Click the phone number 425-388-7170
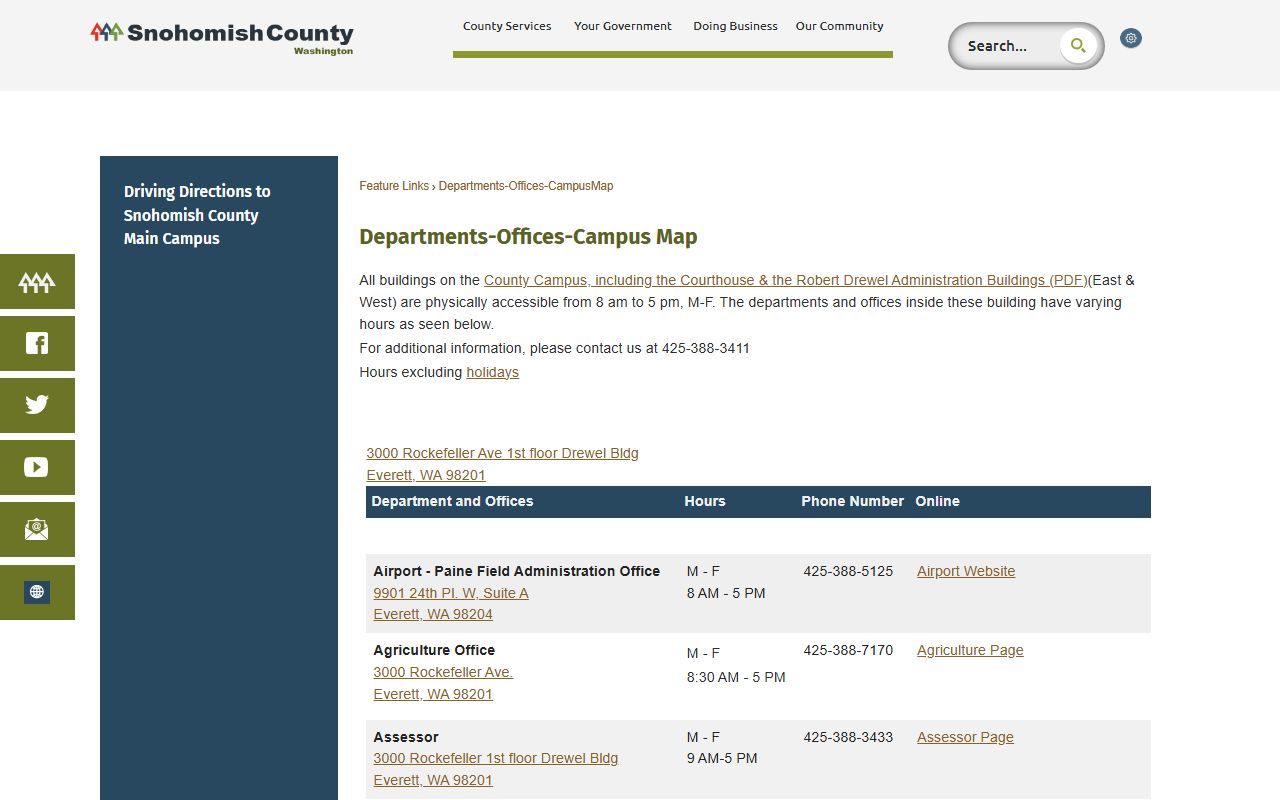This screenshot has width=1280, height=800. click(x=848, y=650)
